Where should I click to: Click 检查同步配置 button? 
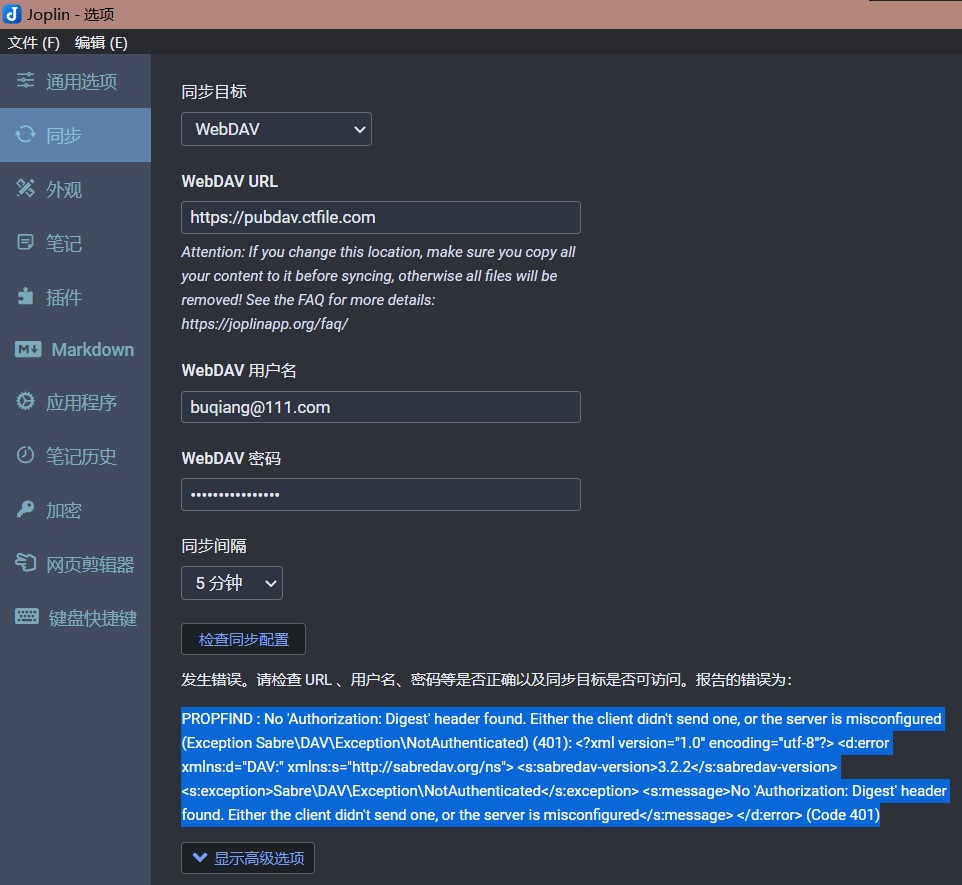pyautogui.click(x=243, y=639)
